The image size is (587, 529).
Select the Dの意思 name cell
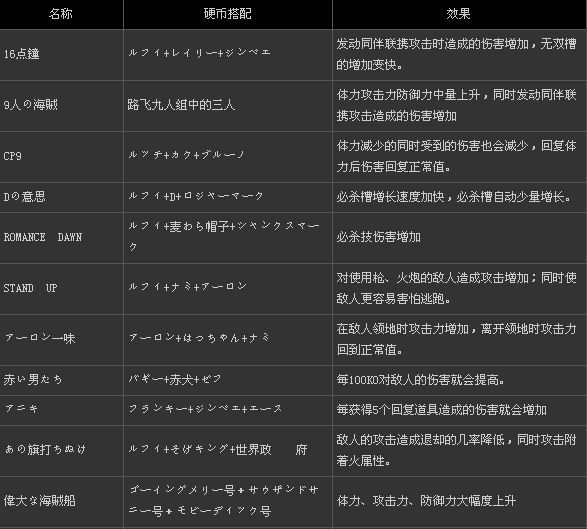tap(61, 197)
